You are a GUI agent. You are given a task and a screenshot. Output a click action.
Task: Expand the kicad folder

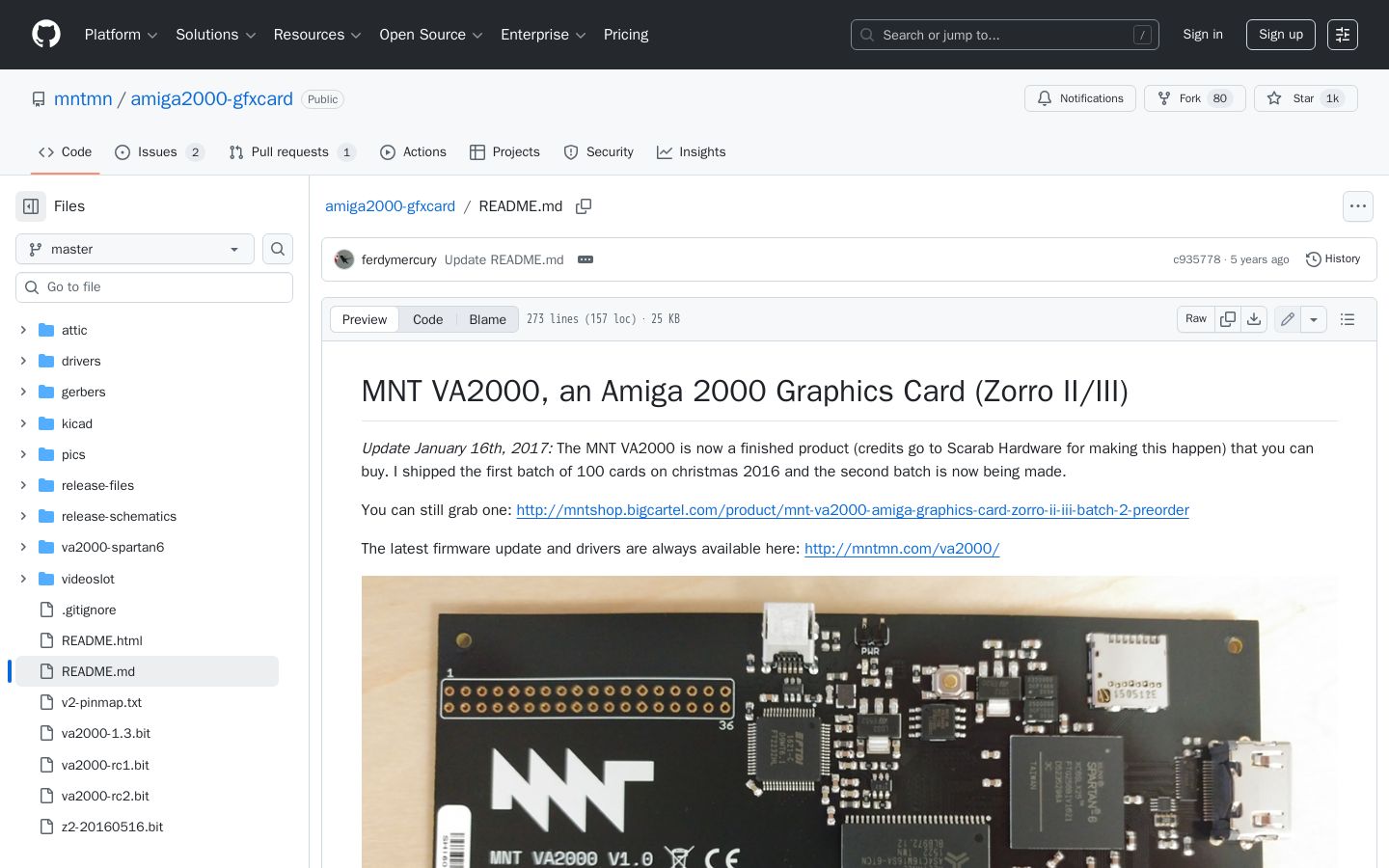pyautogui.click(x=23, y=423)
